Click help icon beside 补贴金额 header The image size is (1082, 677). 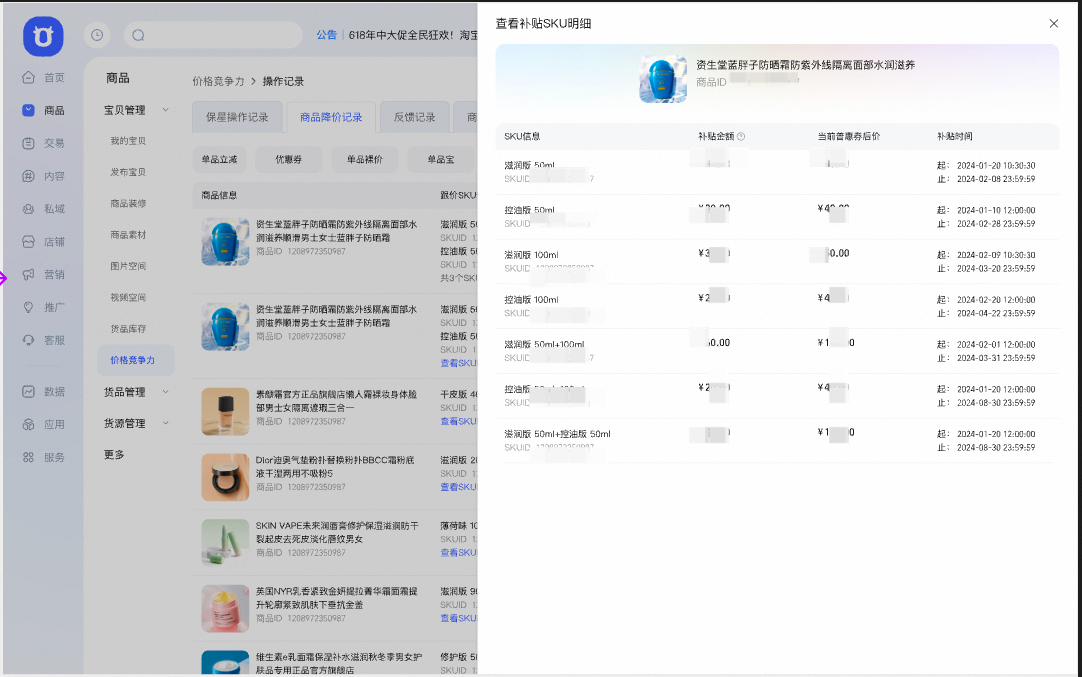coord(741,137)
